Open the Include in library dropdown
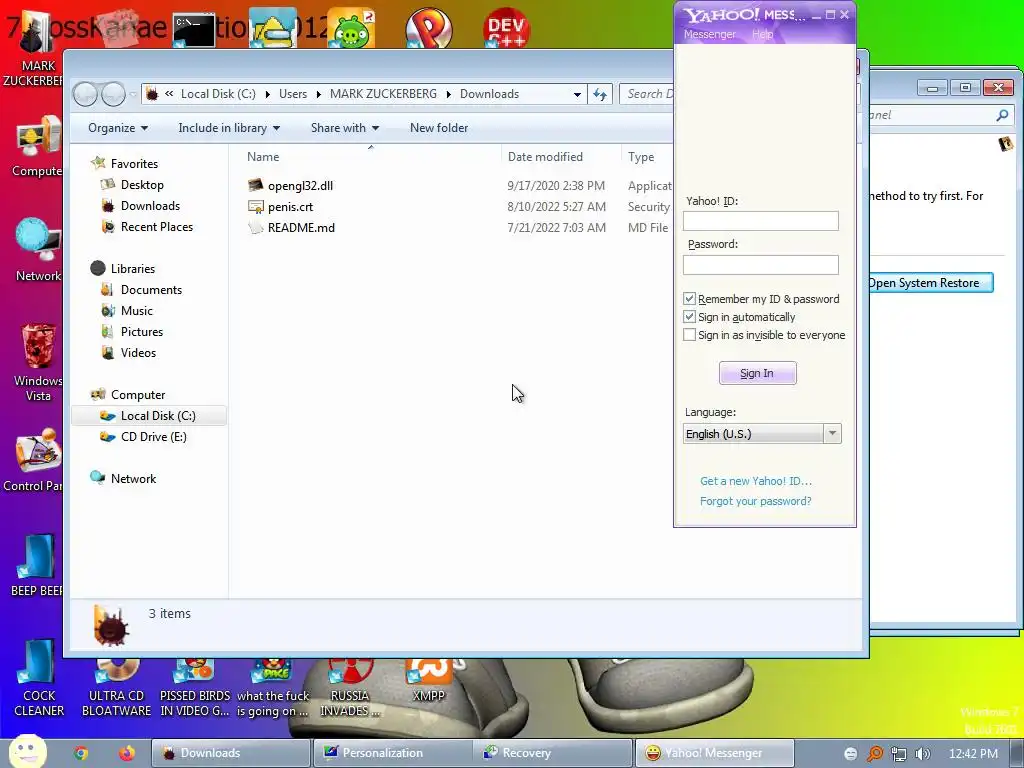The height and width of the screenshot is (768, 1024). pyautogui.click(x=229, y=128)
